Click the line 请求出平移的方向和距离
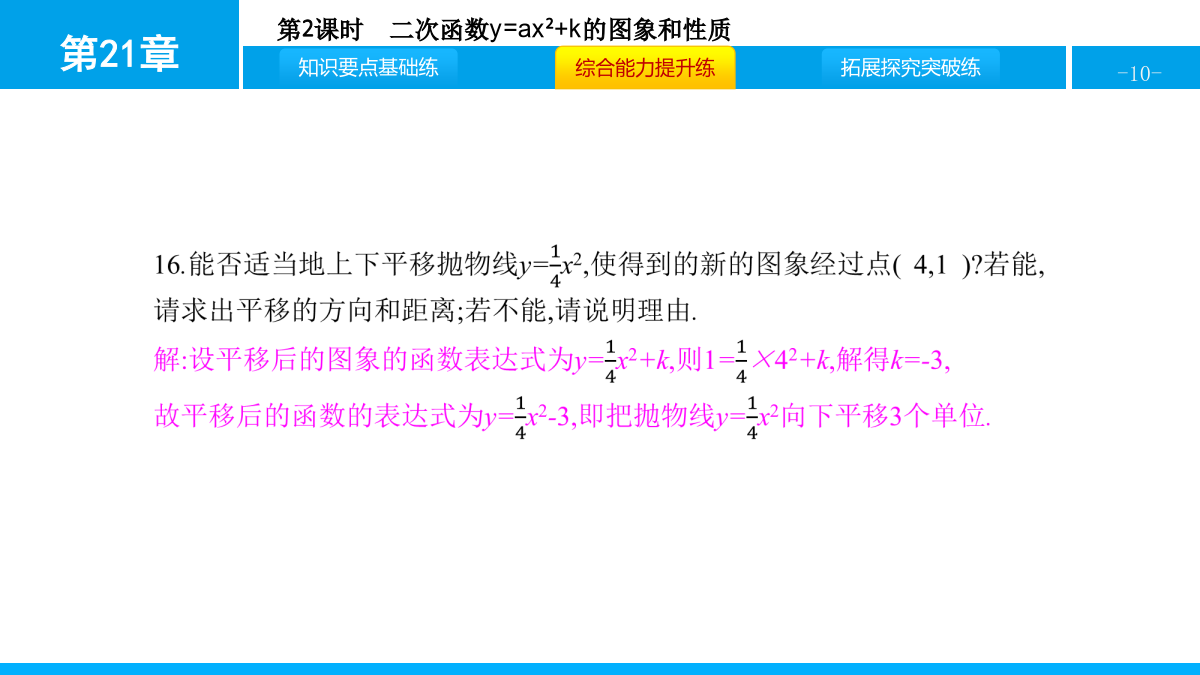1200x675 pixels. pyautogui.click(x=425, y=310)
